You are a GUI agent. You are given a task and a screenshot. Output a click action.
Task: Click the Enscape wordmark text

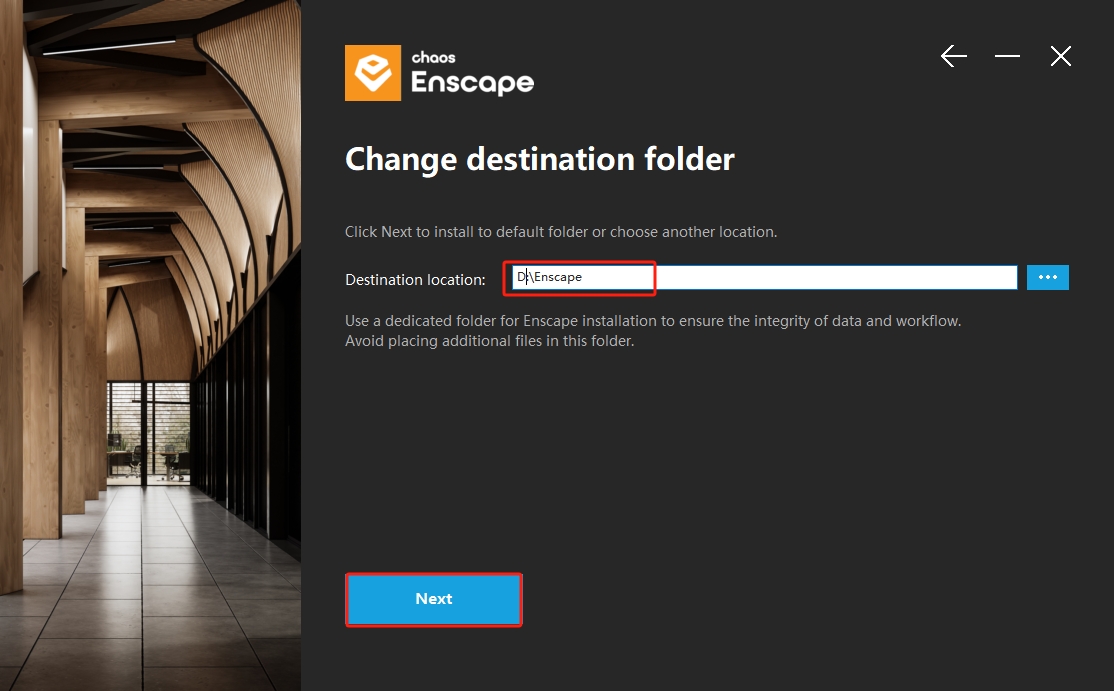(472, 83)
